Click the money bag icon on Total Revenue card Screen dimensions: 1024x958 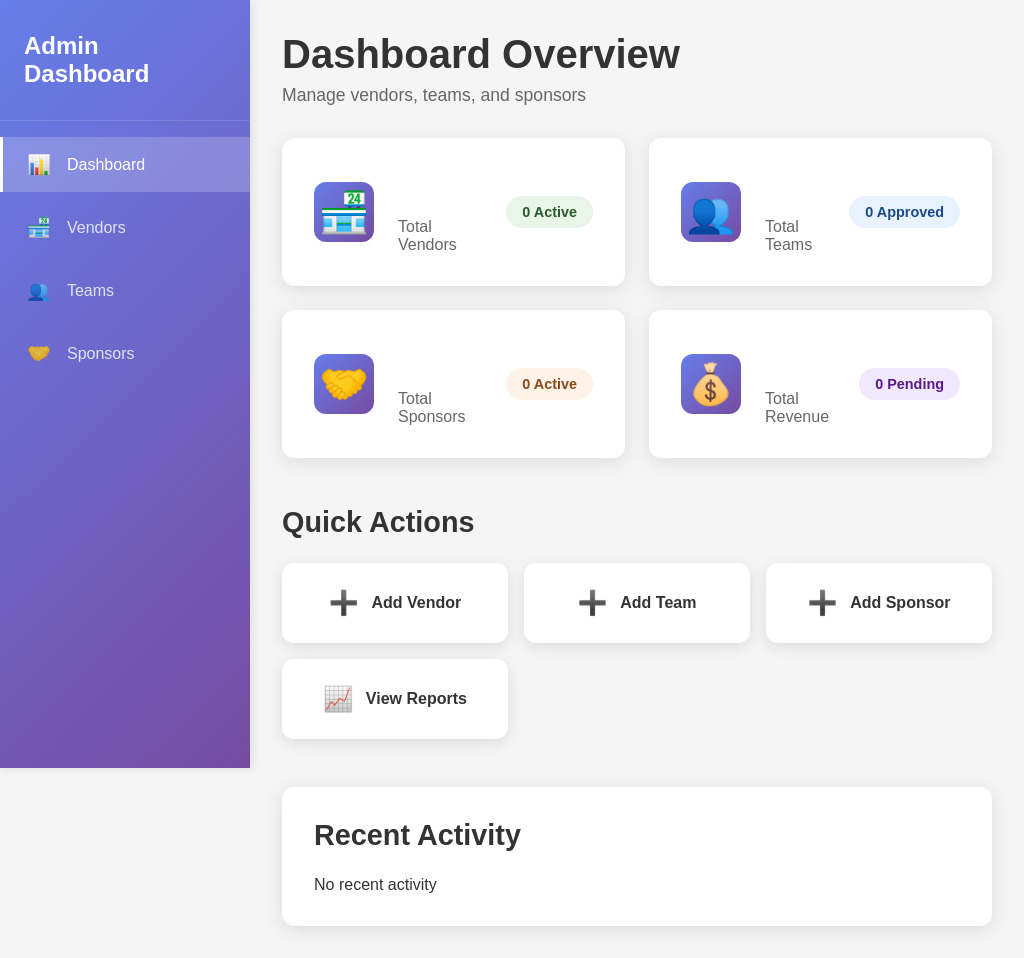(x=711, y=384)
